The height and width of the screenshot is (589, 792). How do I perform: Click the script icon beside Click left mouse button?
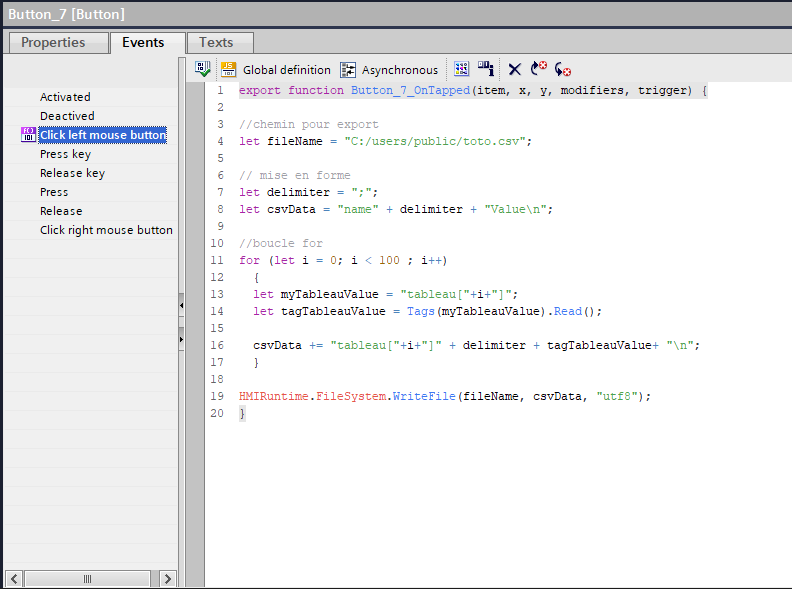pos(28,135)
